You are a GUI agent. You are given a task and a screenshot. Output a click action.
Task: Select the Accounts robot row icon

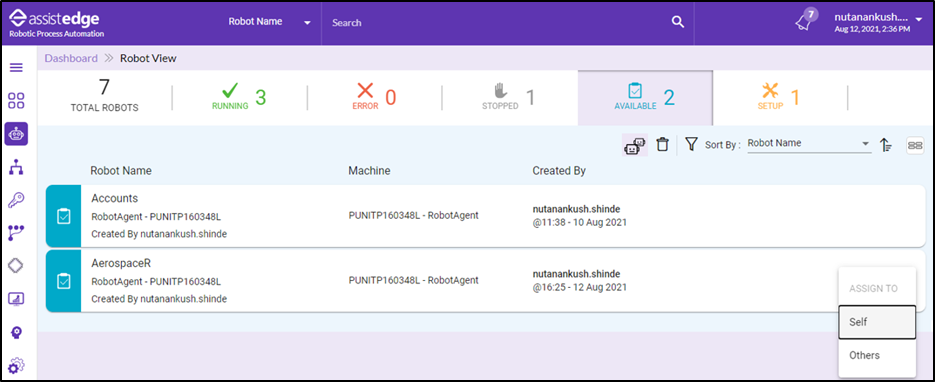pos(63,216)
